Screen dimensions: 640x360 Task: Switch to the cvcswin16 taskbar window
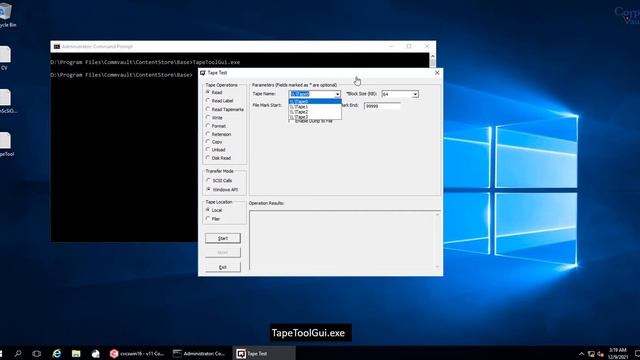[x=137, y=353]
